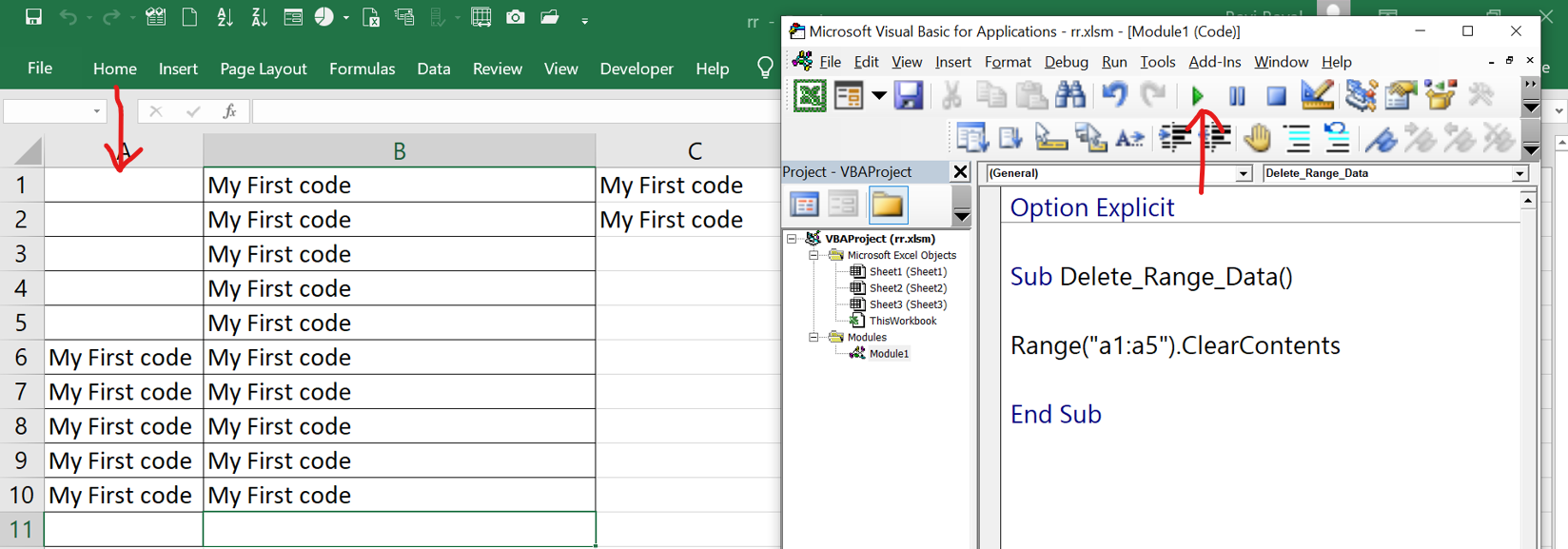Click the Reset stop icon in VBA toolbar
The image size is (1568, 549).
point(1276,95)
